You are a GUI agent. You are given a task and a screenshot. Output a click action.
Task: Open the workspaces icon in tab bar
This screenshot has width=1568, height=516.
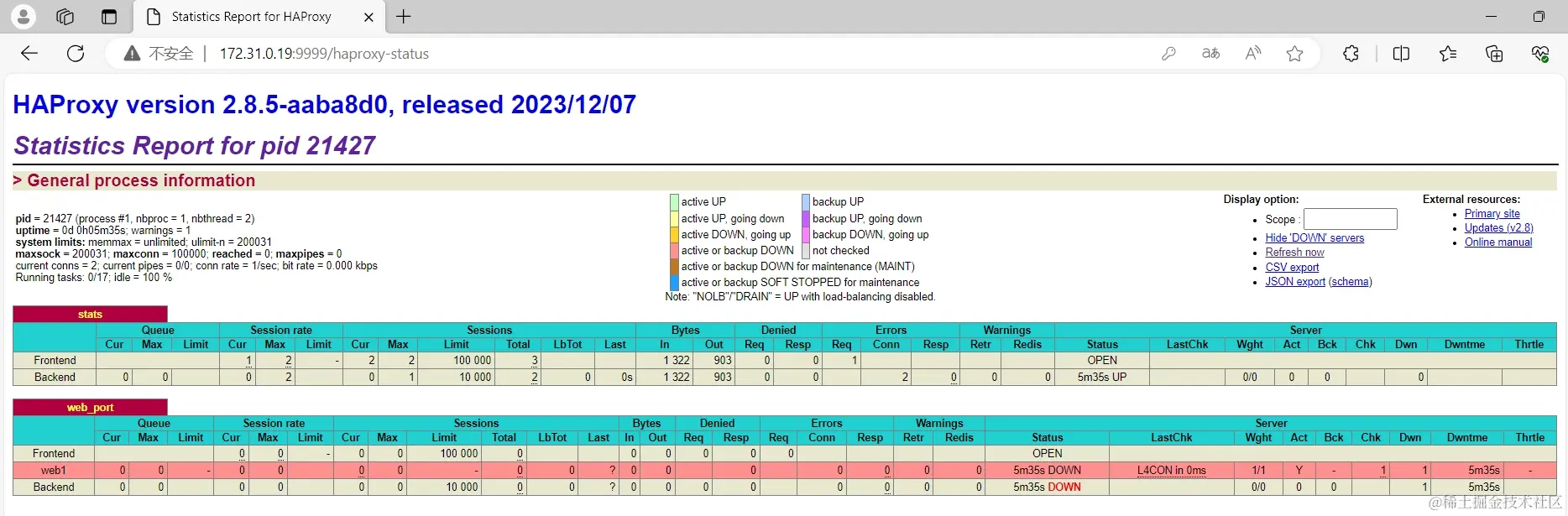point(65,17)
